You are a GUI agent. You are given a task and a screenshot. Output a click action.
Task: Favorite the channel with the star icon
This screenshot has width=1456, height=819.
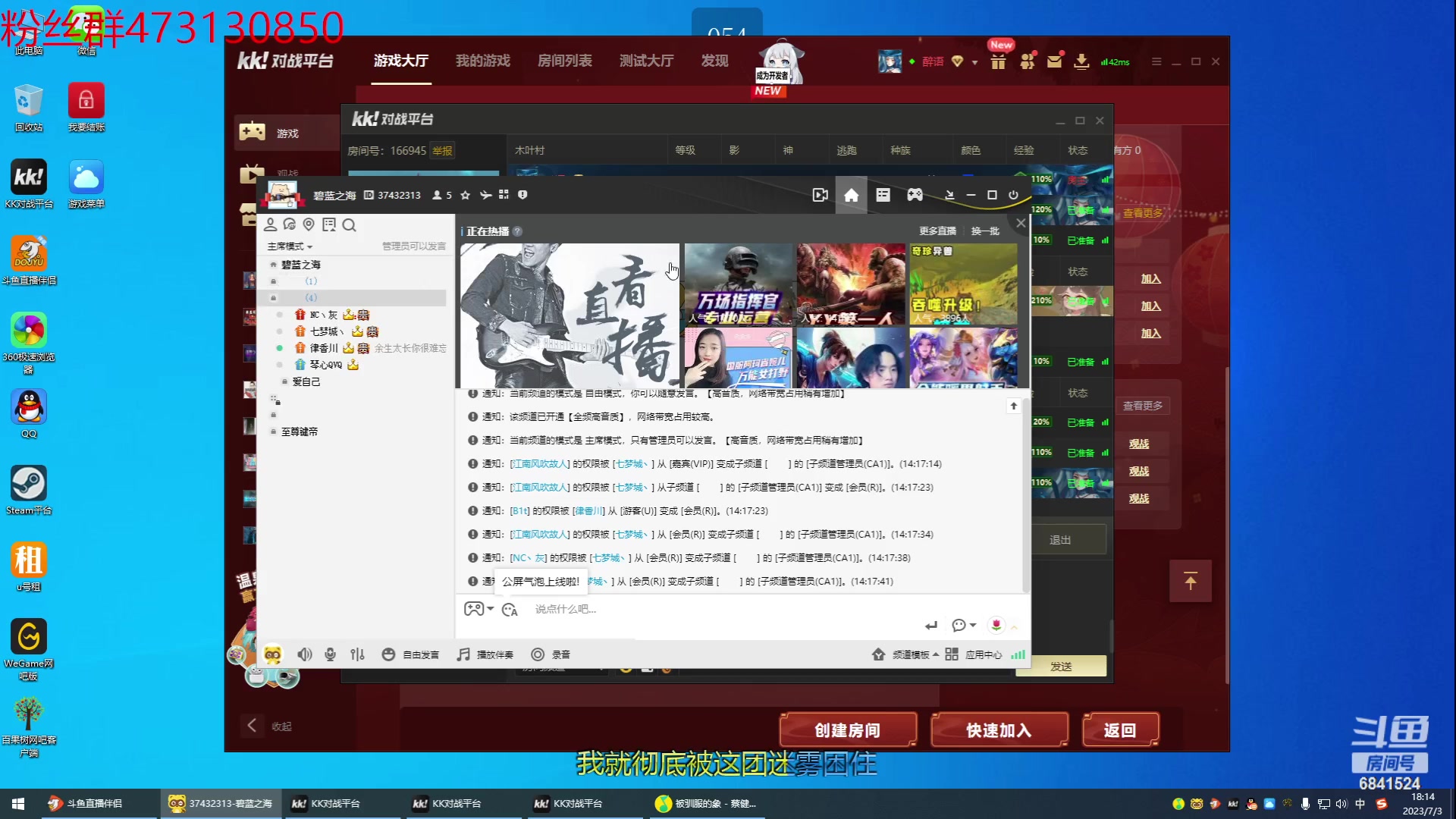coord(465,195)
